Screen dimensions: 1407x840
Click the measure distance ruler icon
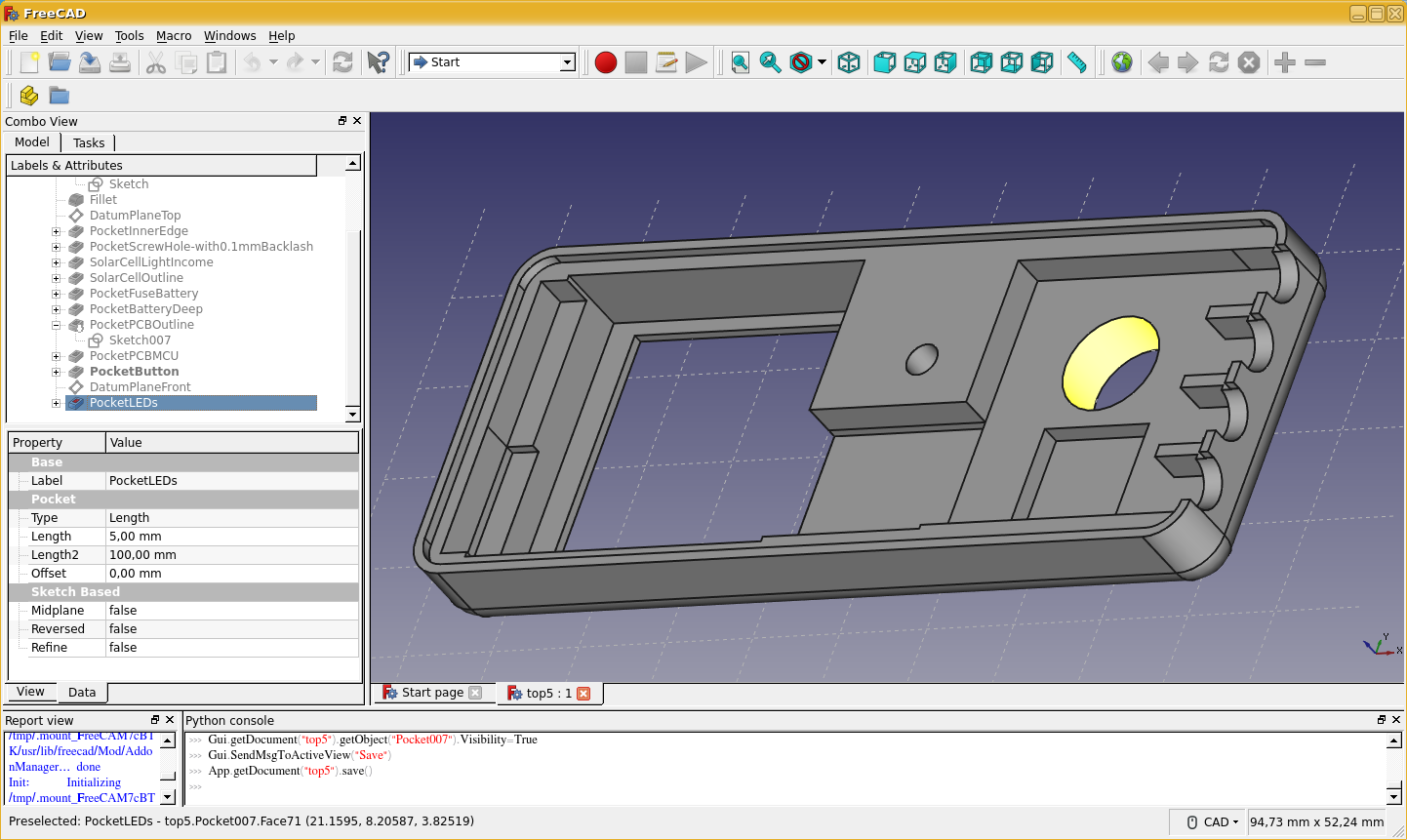click(x=1077, y=62)
